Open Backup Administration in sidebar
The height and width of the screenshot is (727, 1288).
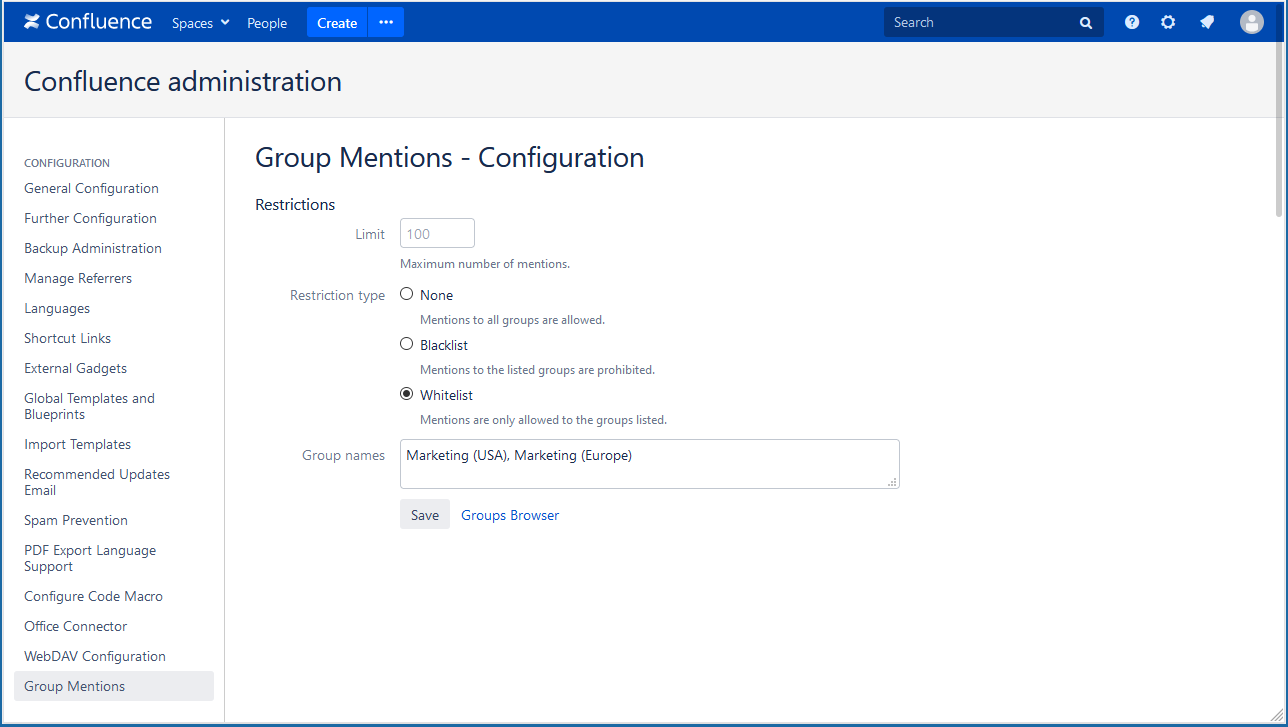pos(93,248)
